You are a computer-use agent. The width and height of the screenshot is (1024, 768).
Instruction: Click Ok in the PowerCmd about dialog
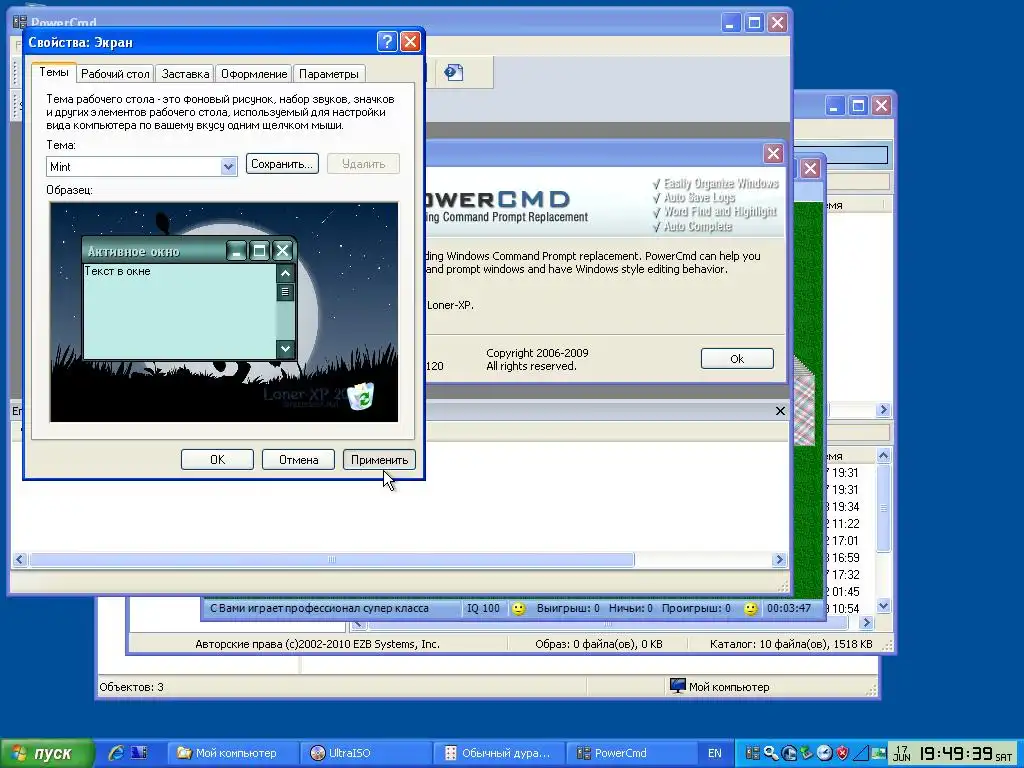click(x=737, y=359)
